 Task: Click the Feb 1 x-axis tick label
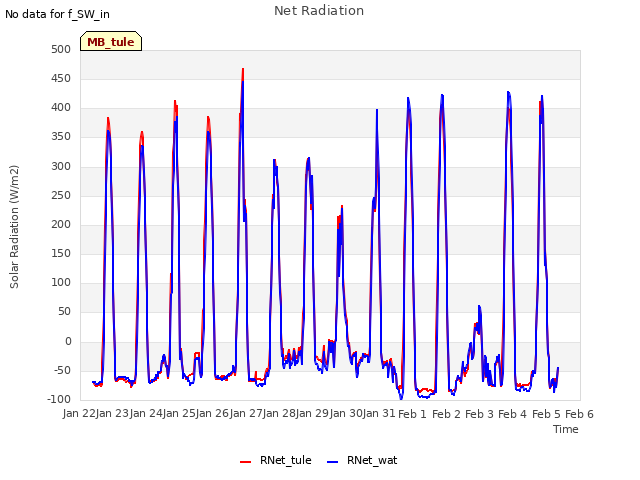pos(412,414)
